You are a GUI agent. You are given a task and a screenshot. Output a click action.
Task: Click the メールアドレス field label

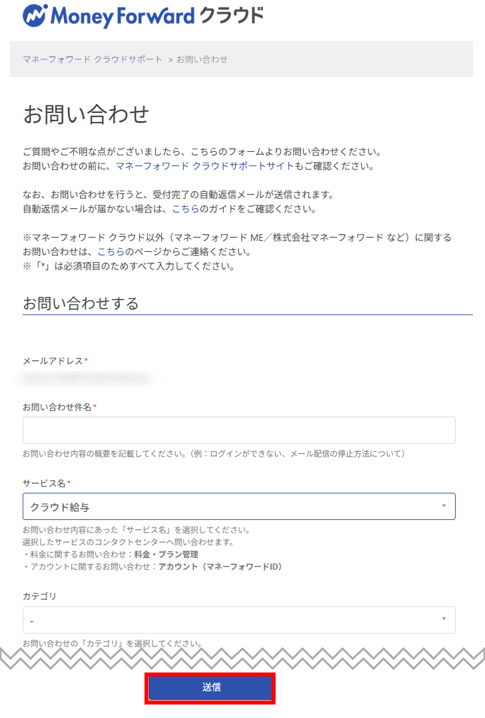53,361
